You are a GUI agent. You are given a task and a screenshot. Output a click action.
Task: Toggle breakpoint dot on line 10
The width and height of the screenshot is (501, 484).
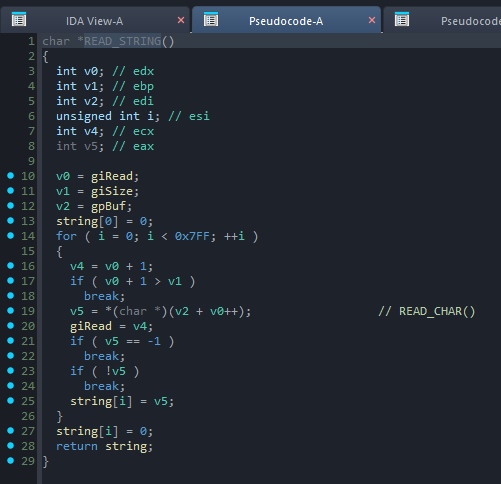pyautogui.click(x=10, y=175)
